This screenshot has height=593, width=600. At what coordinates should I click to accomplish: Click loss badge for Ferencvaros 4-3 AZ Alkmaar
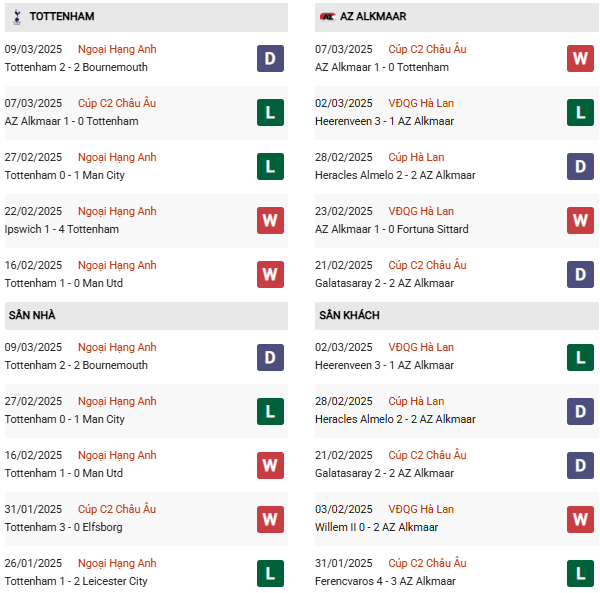pos(580,572)
